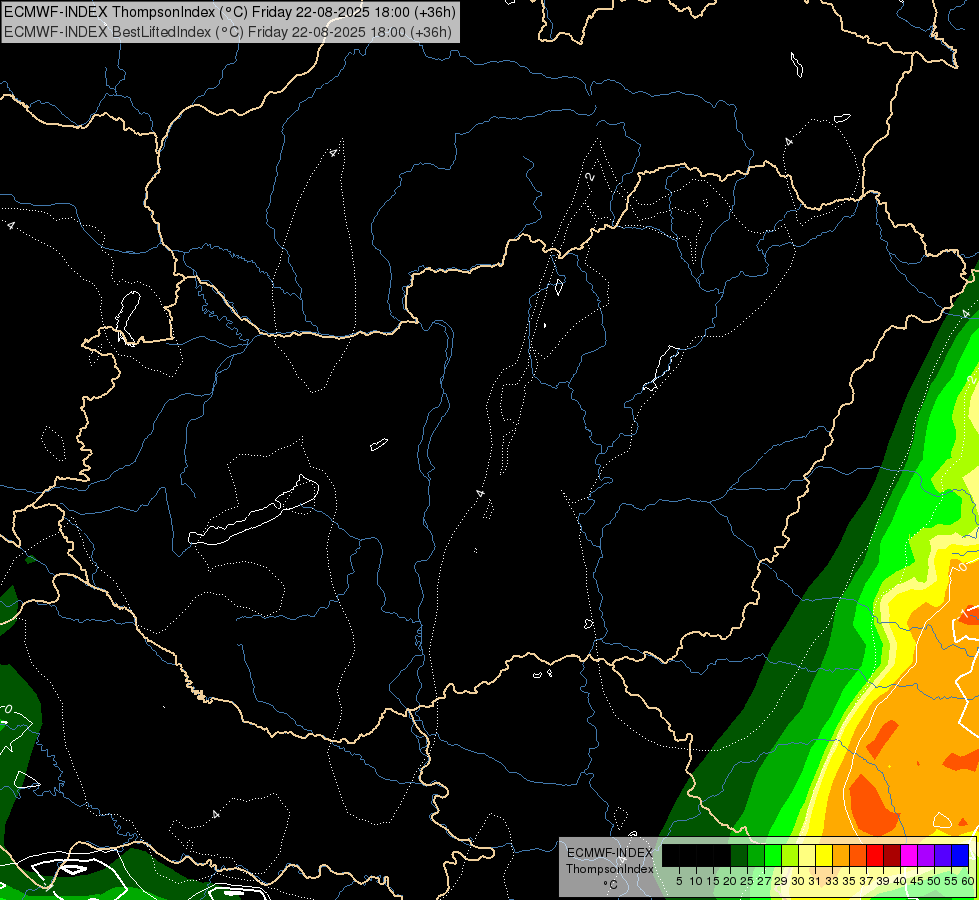This screenshot has height=900, width=979.
Task: Pick the legend value label 33
Action: pos(832,881)
